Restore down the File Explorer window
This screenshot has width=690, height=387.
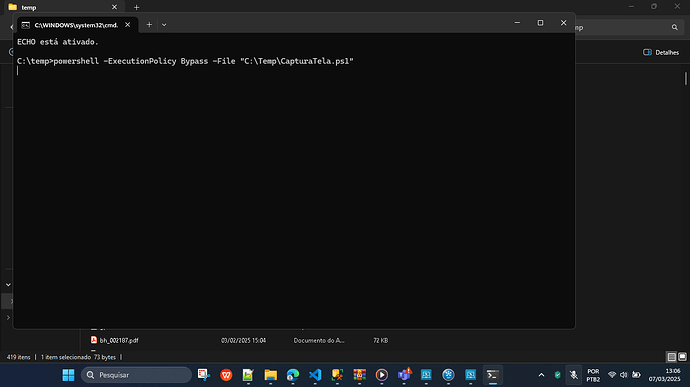pyautogui.click(x=654, y=7)
